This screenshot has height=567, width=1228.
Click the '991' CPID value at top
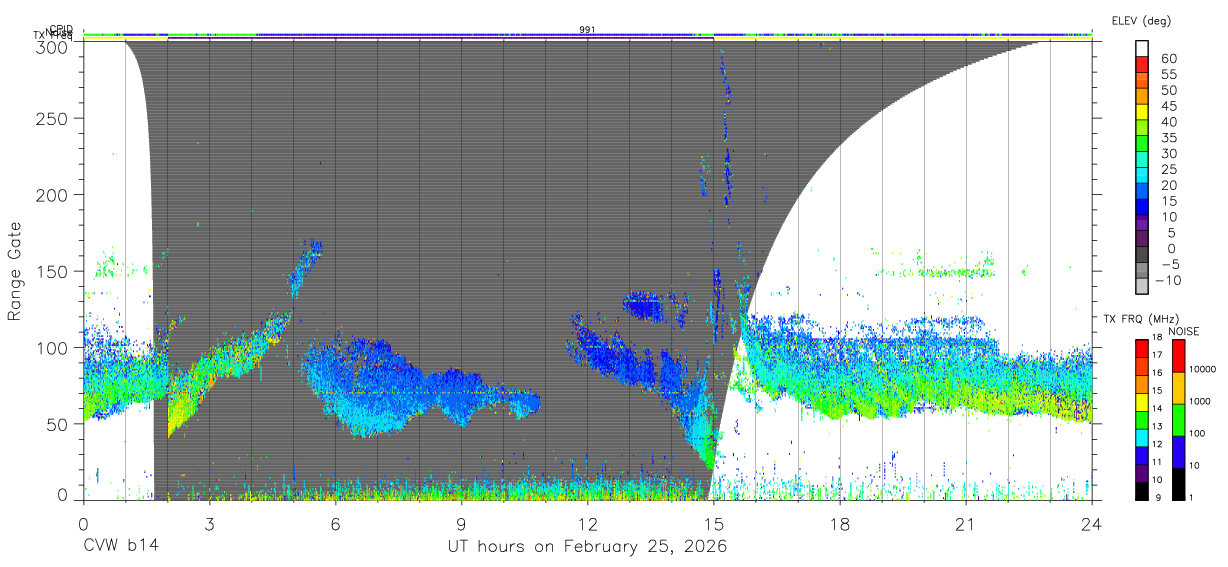587,30
